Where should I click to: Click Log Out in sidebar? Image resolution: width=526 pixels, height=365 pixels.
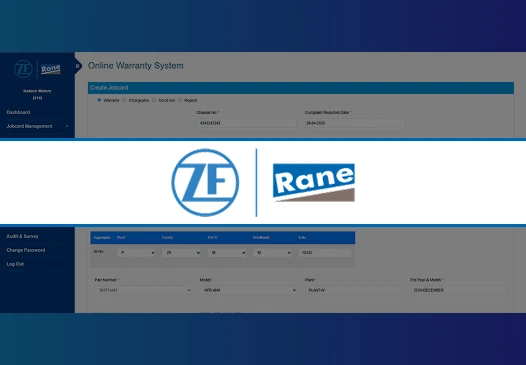15,264
